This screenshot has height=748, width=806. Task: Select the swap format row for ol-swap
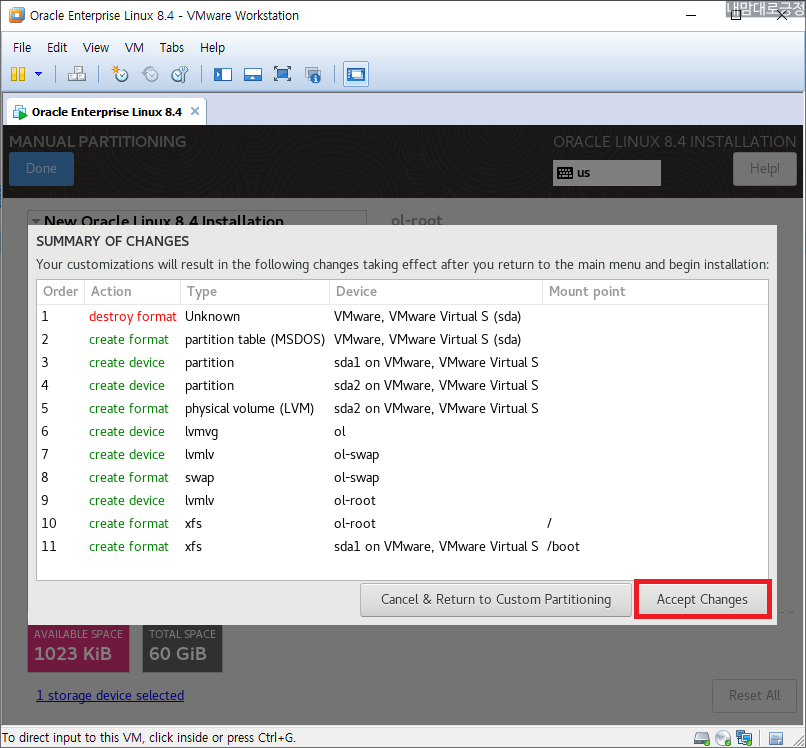click(402, 477)
